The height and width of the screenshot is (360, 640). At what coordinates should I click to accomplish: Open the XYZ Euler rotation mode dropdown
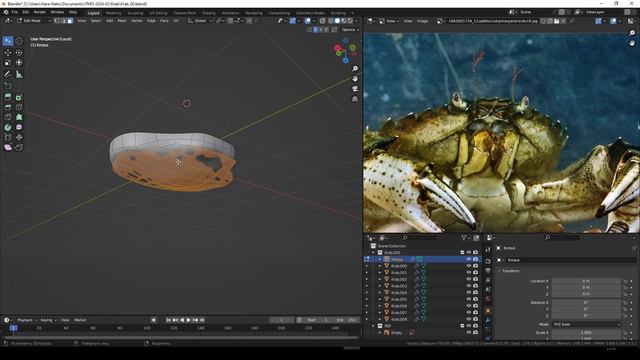(x=586, y=324)
